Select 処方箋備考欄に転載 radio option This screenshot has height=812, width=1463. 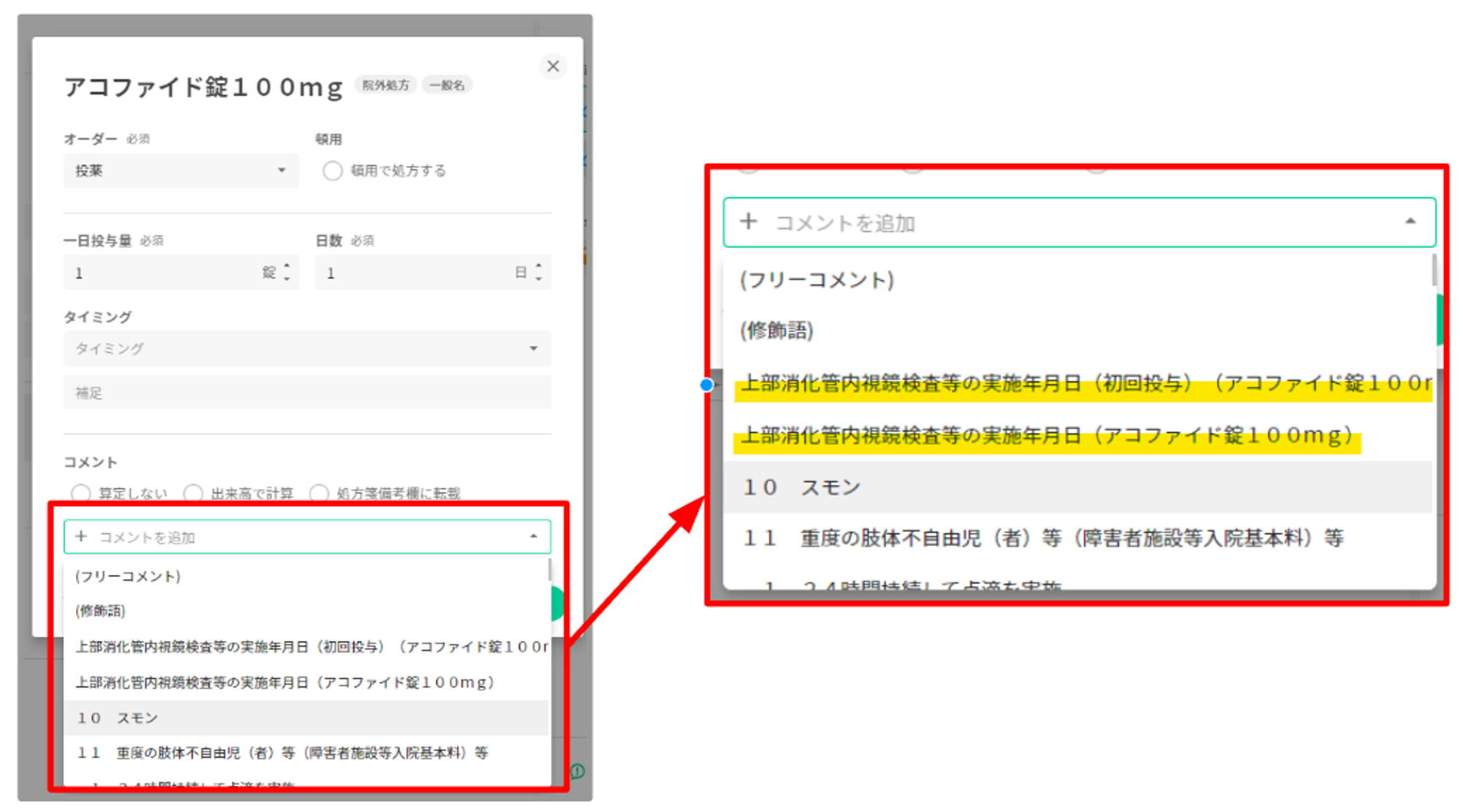(319, 493)
